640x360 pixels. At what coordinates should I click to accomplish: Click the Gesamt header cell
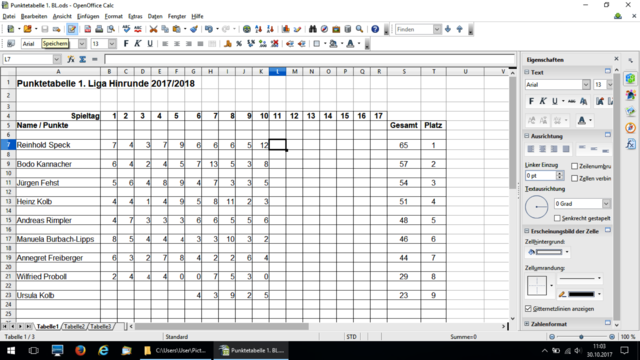[x=404, y=125]
